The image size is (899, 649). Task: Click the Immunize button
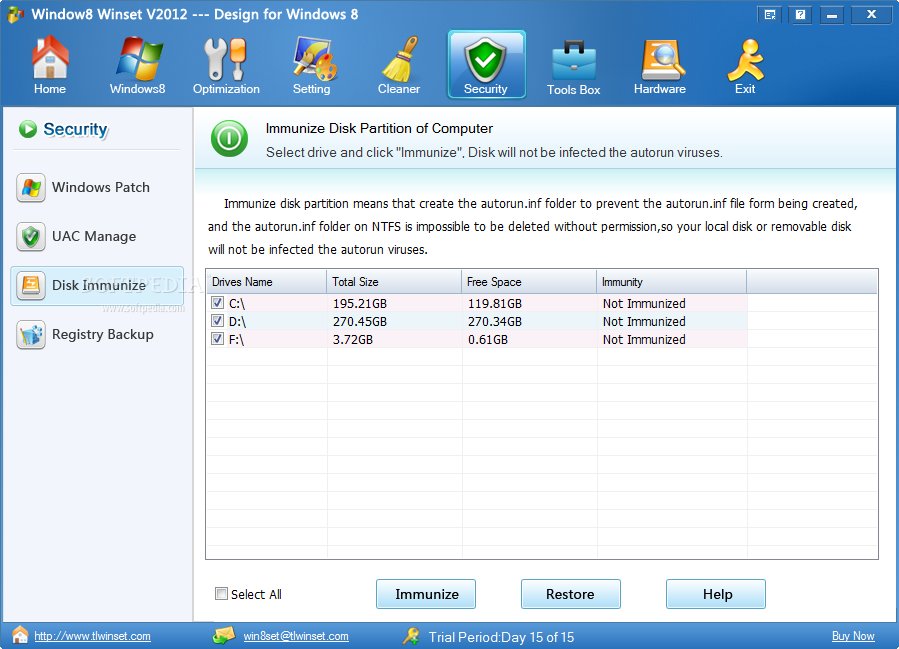click(x=426, y=594)
